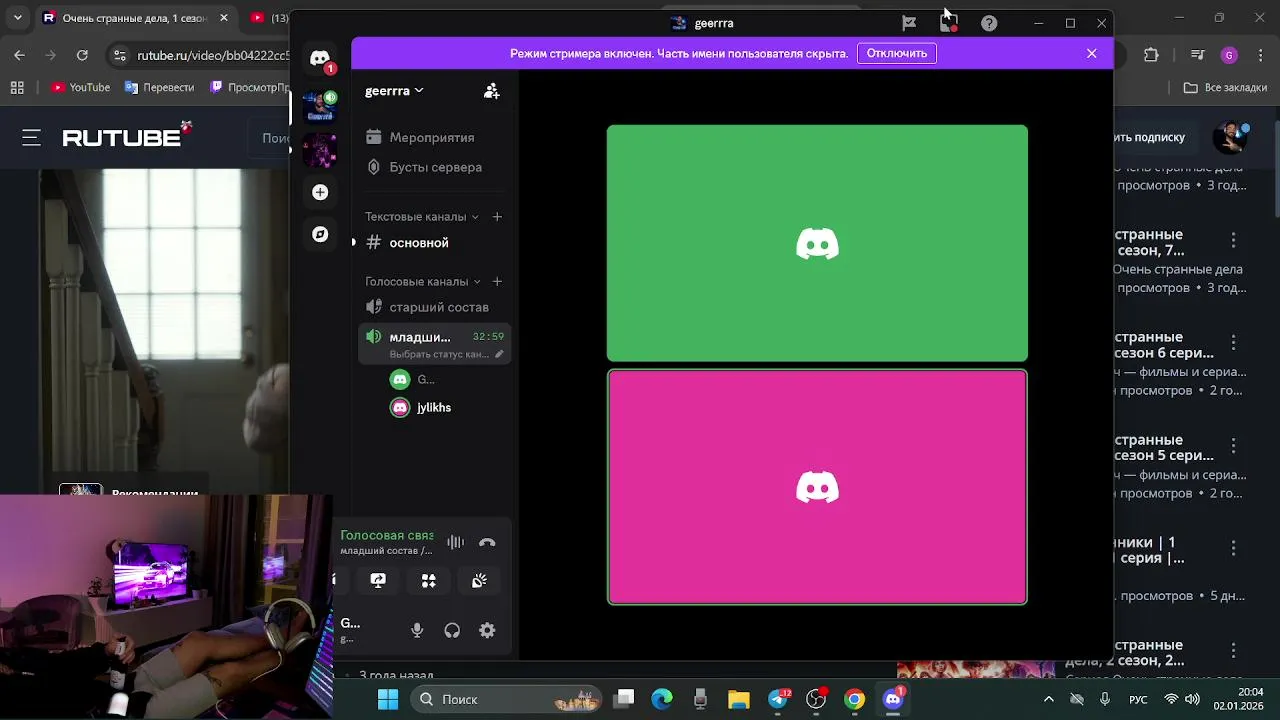Open system volume speaker icon
This screenshot has height=720, width=1280.
pos(1192,699)
